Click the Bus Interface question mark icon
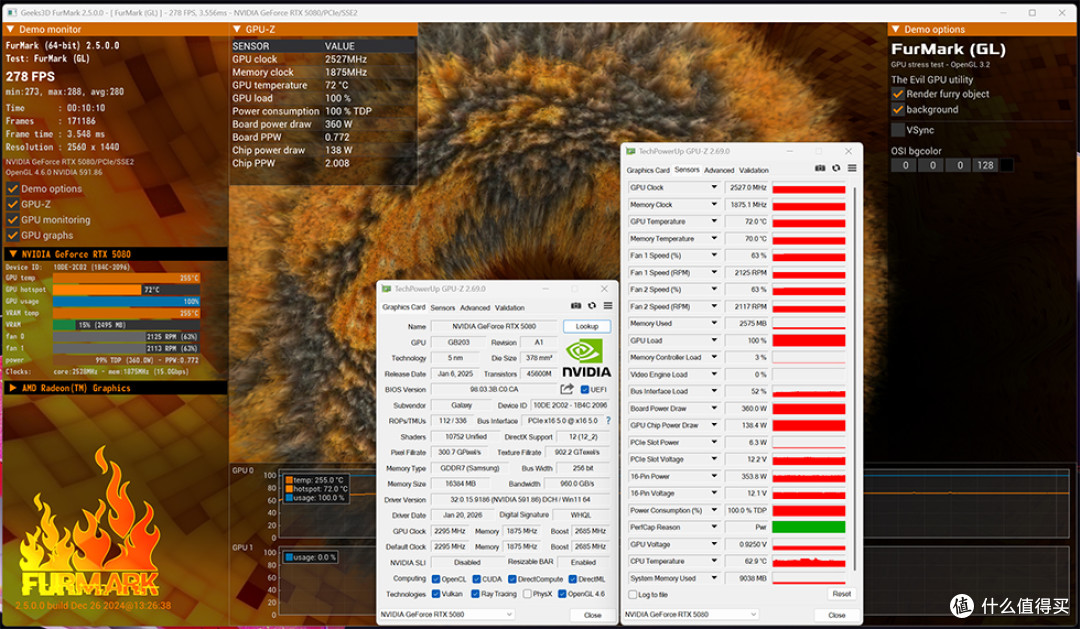The width and height of the screenshot is (1080, 629). [608, 420]
